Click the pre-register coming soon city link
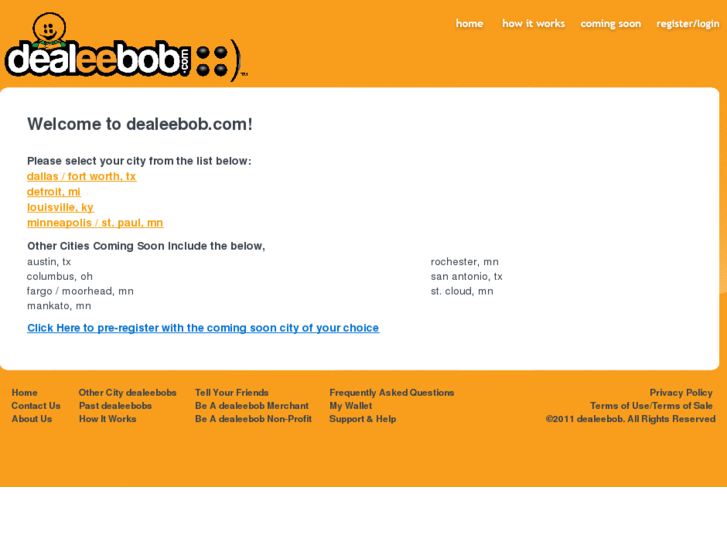The width and height of the screenshot is (727, 545). coord(203,328)
